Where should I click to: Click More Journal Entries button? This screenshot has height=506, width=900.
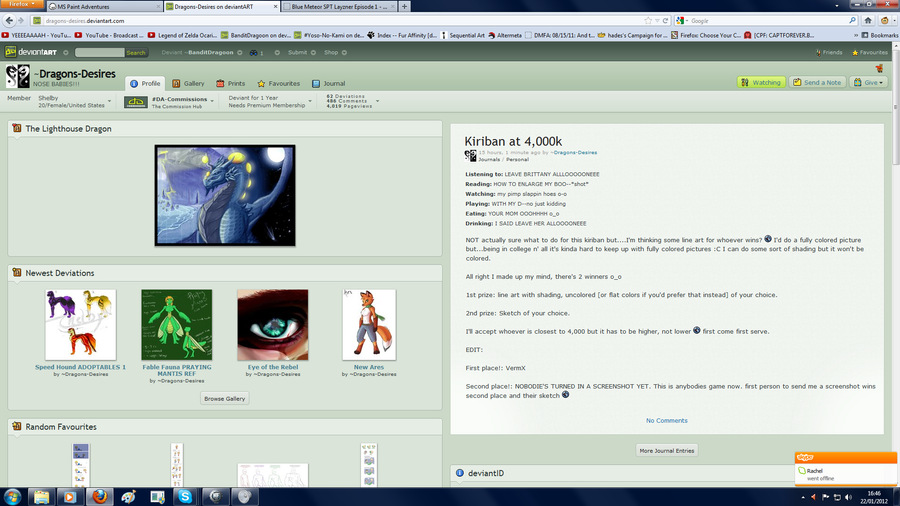pos(666,450)
